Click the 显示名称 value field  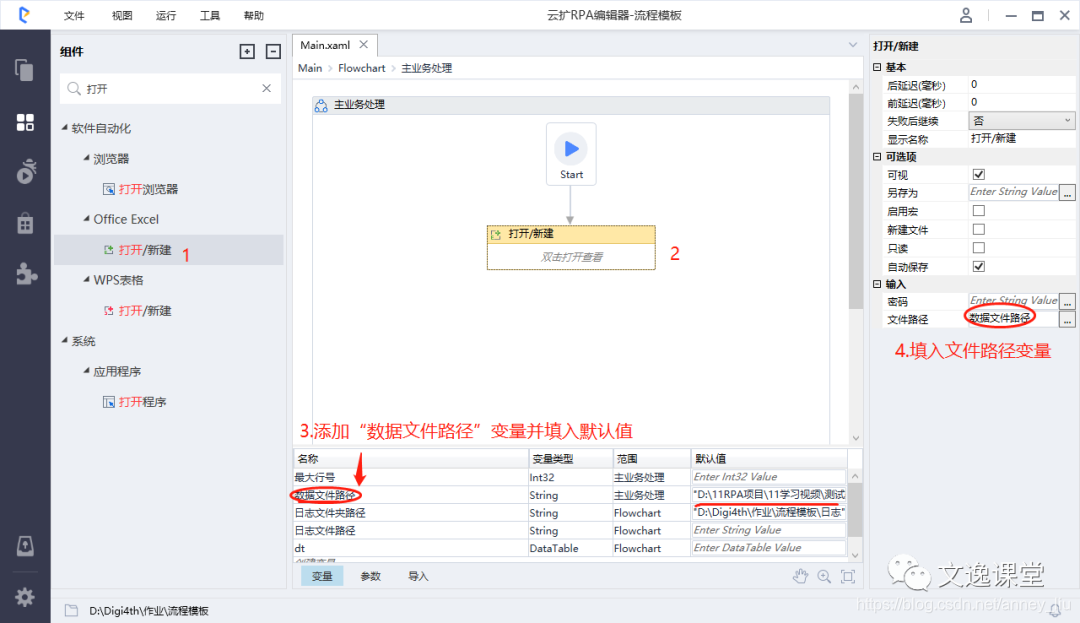pos(1022,138)
